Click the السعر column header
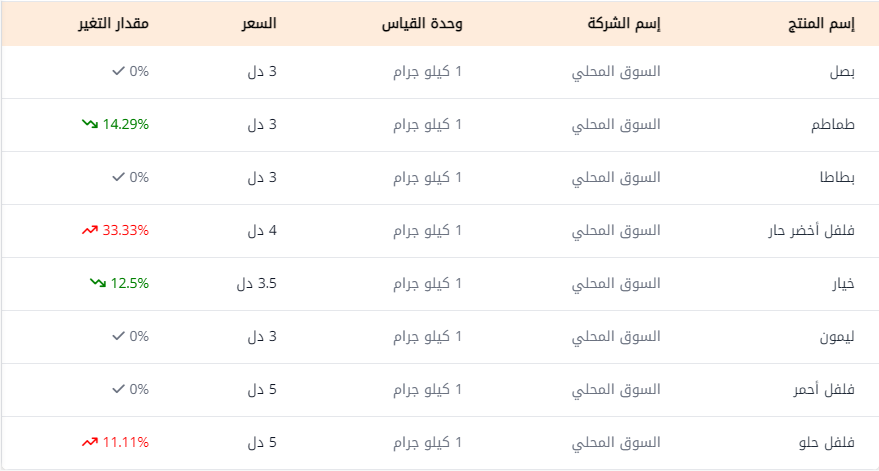879x471 pixels. 259,24
